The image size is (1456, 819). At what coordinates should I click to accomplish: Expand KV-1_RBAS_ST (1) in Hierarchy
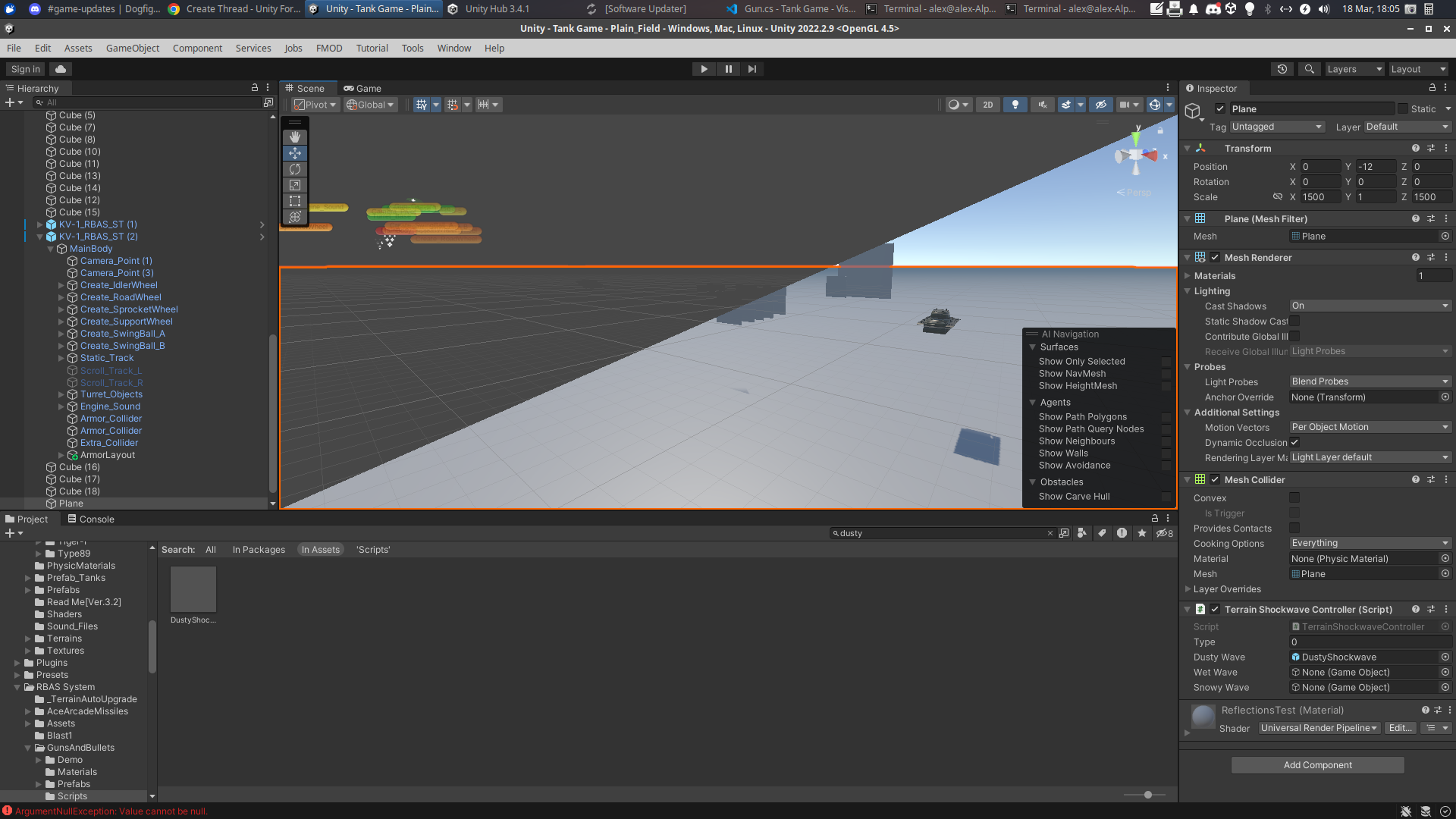[x=39, y=224]
